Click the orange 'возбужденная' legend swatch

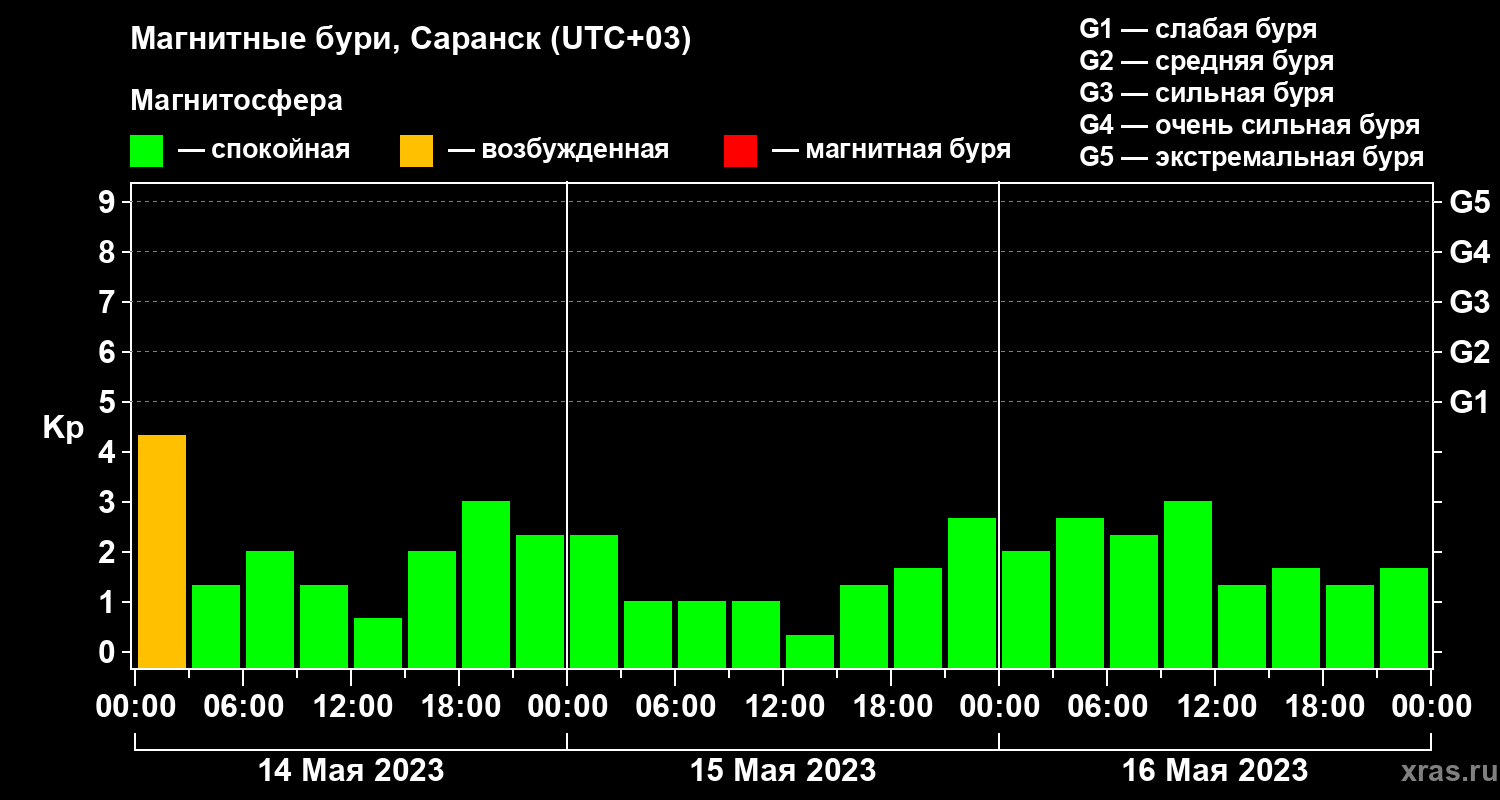(x=416, y=151)
